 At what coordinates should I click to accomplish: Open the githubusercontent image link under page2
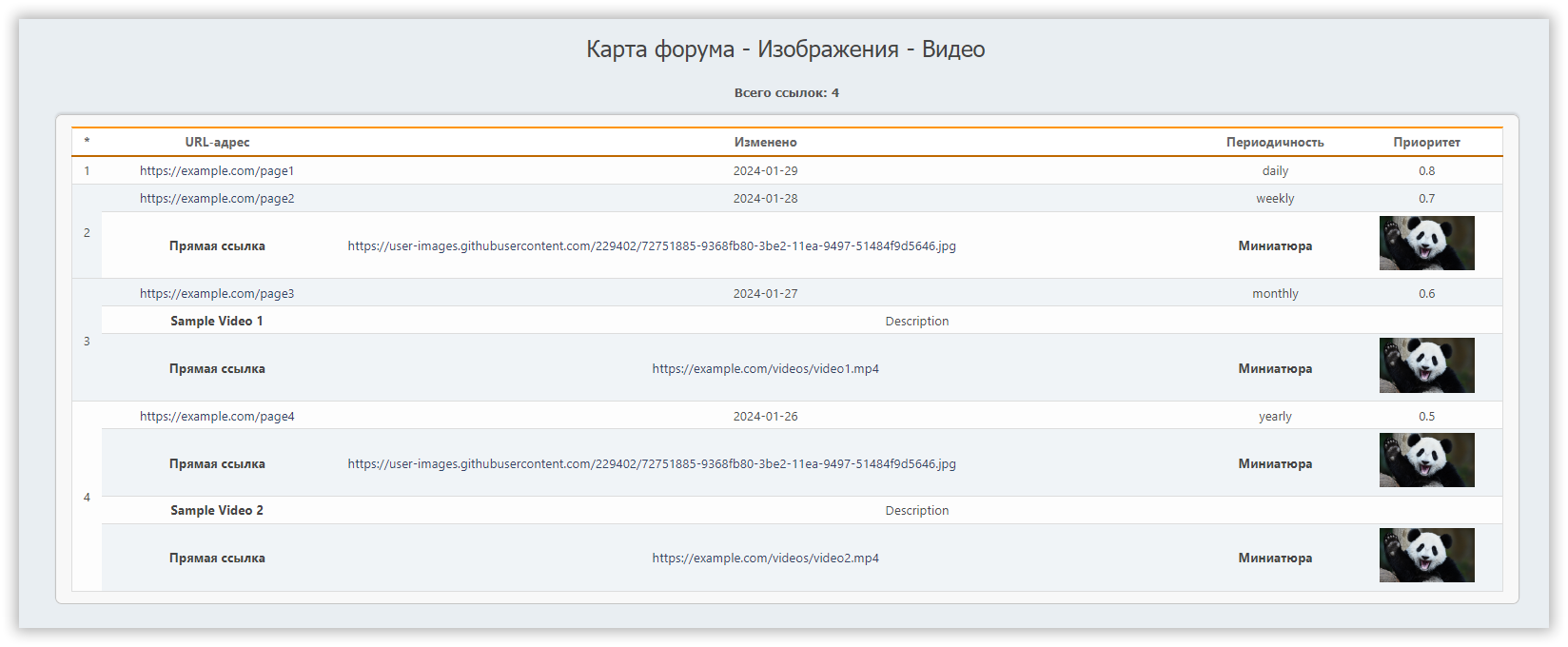pos(652,246)
